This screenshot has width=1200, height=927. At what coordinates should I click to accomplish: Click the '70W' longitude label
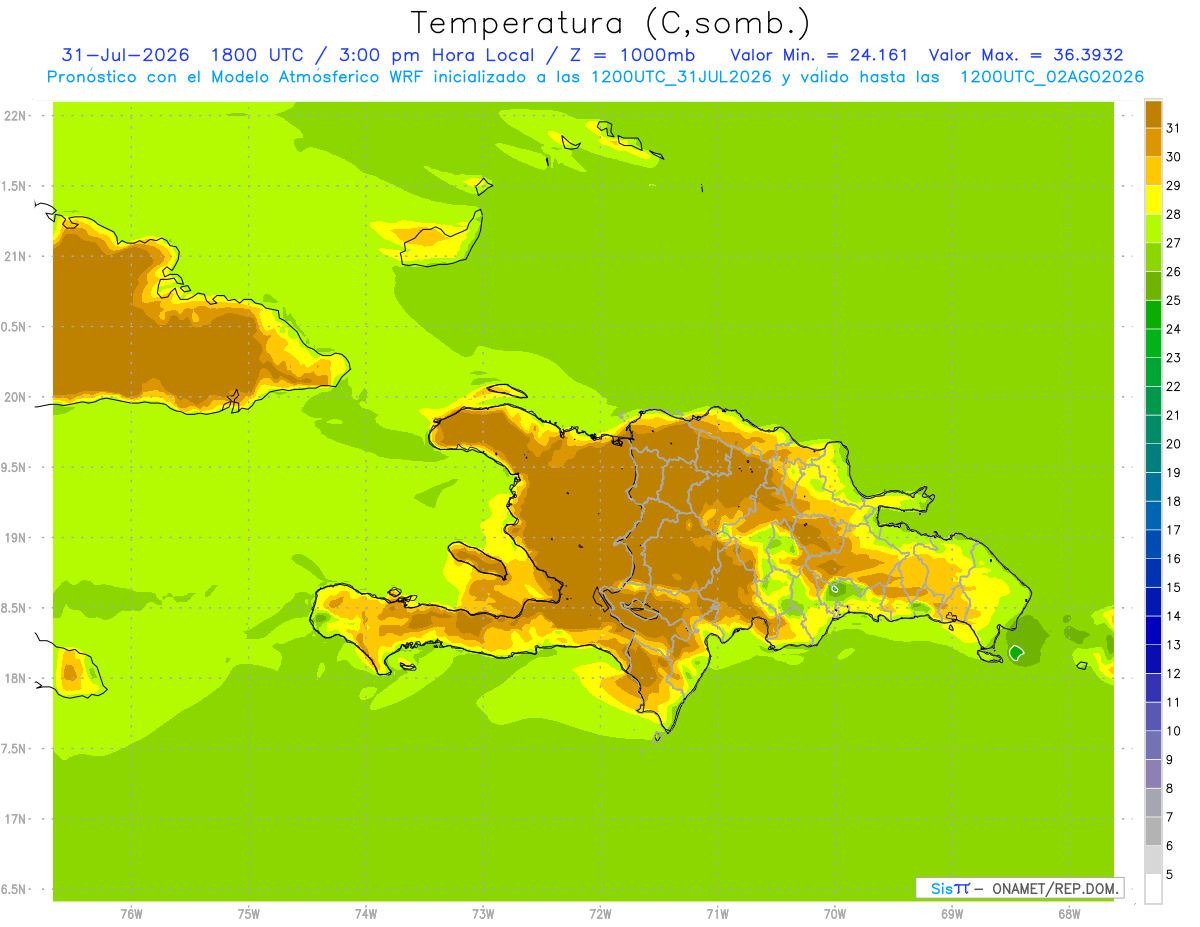[x=835, y=914]
